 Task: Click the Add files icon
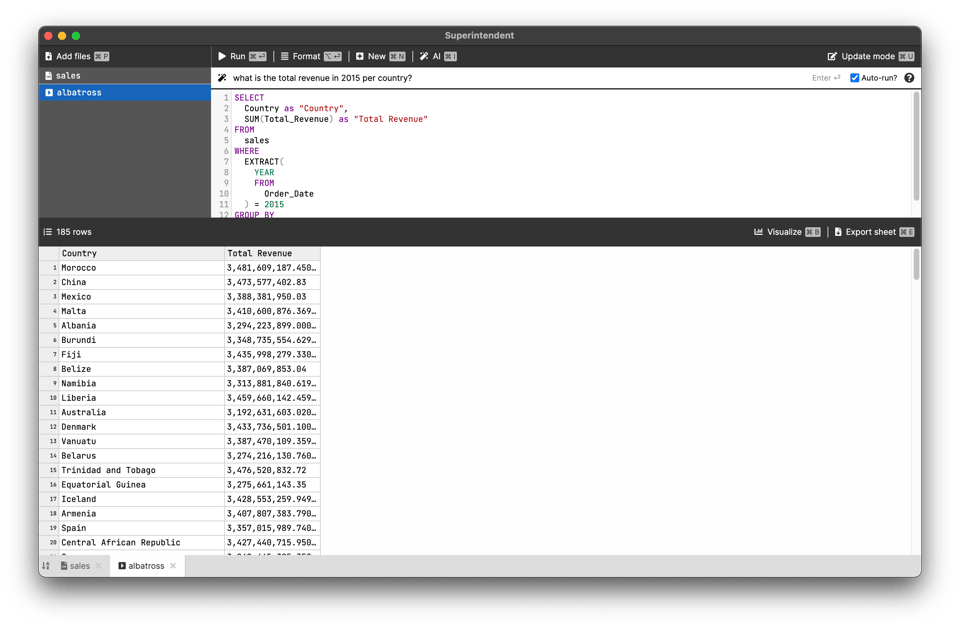tap(48, 57)
